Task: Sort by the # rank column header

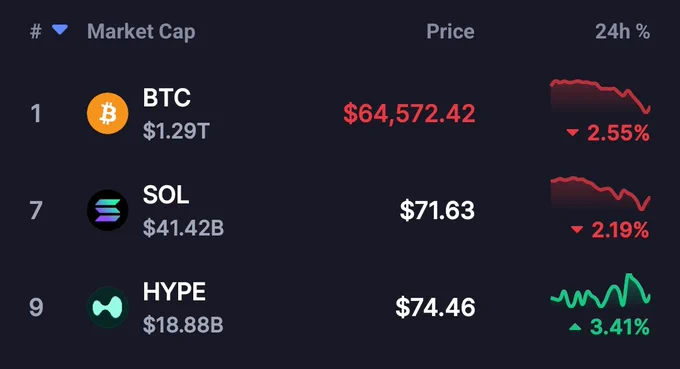Action: click(36, 32)
